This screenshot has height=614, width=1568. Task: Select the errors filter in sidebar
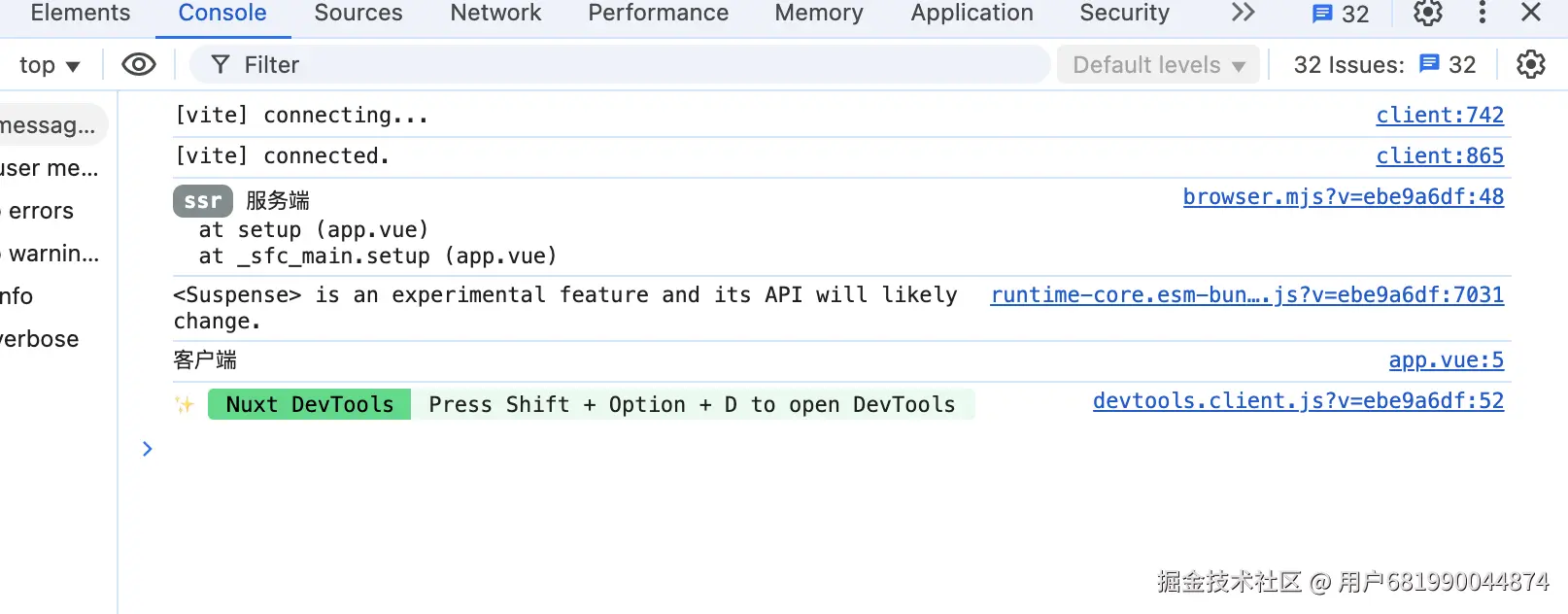point(41,211)
